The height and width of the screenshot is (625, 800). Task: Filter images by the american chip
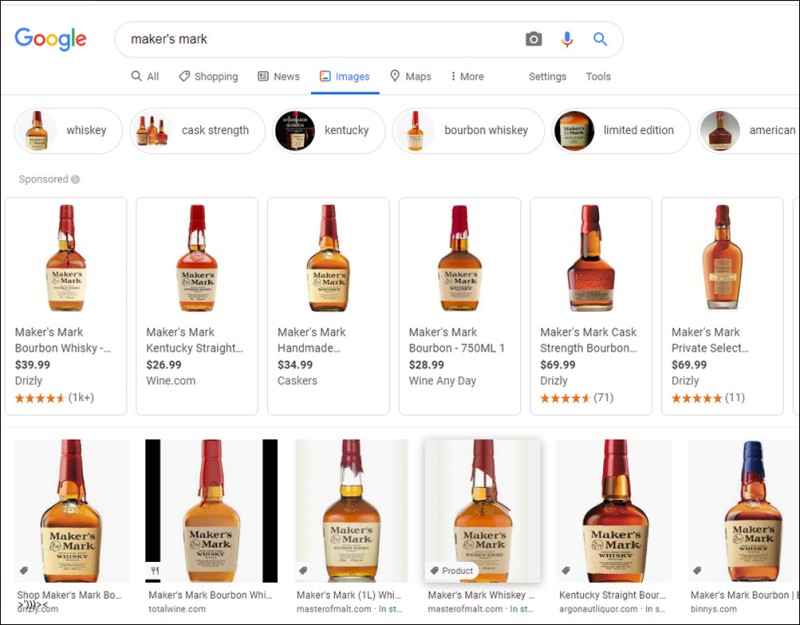click(748, 130)
